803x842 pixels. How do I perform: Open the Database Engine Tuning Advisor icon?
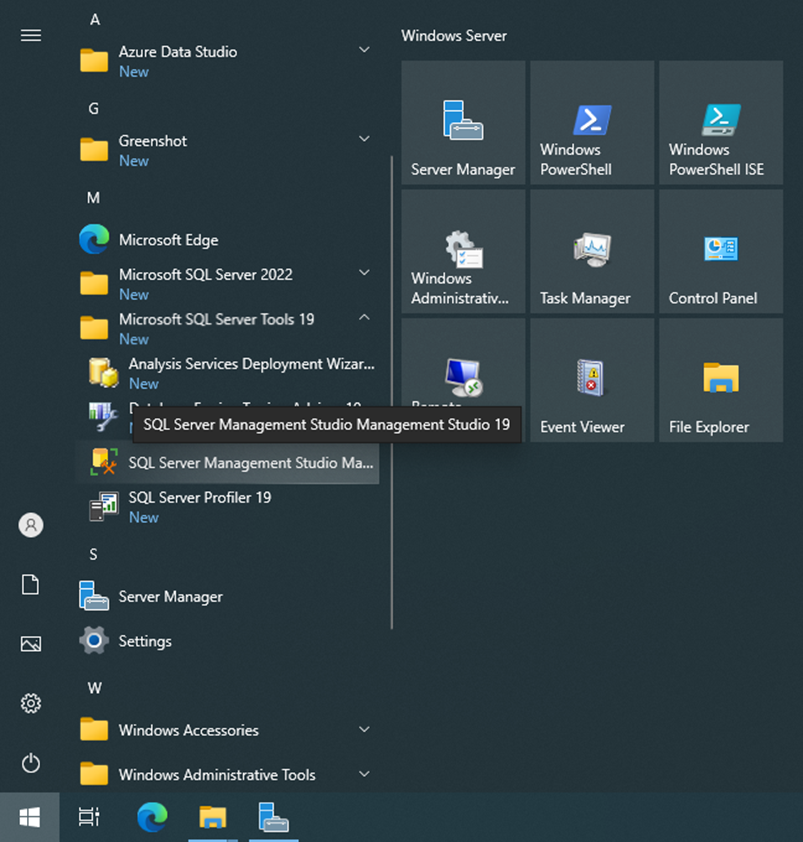[x=103, y=417]
